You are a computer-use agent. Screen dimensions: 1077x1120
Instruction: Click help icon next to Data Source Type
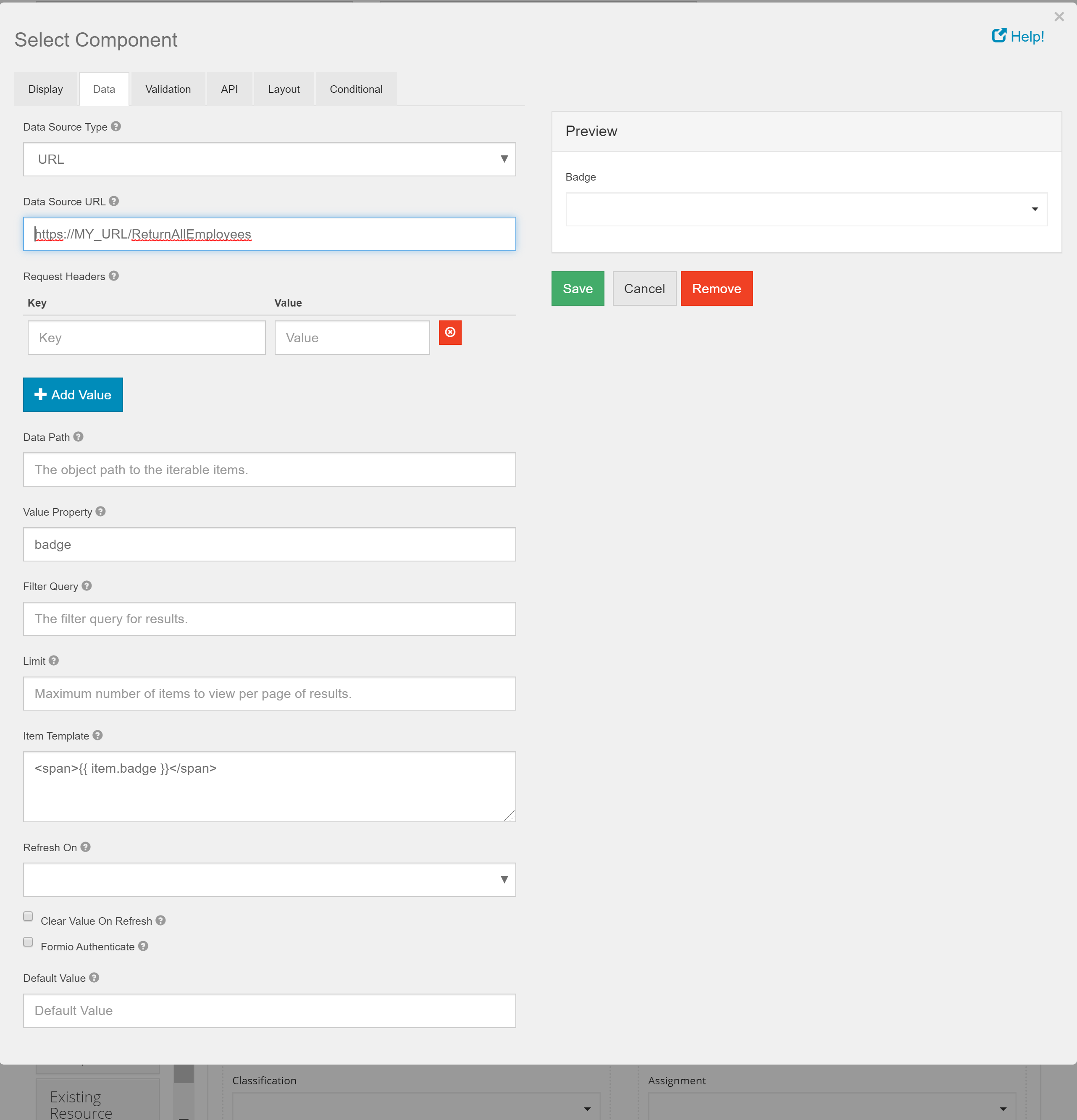tap(116, 126)
